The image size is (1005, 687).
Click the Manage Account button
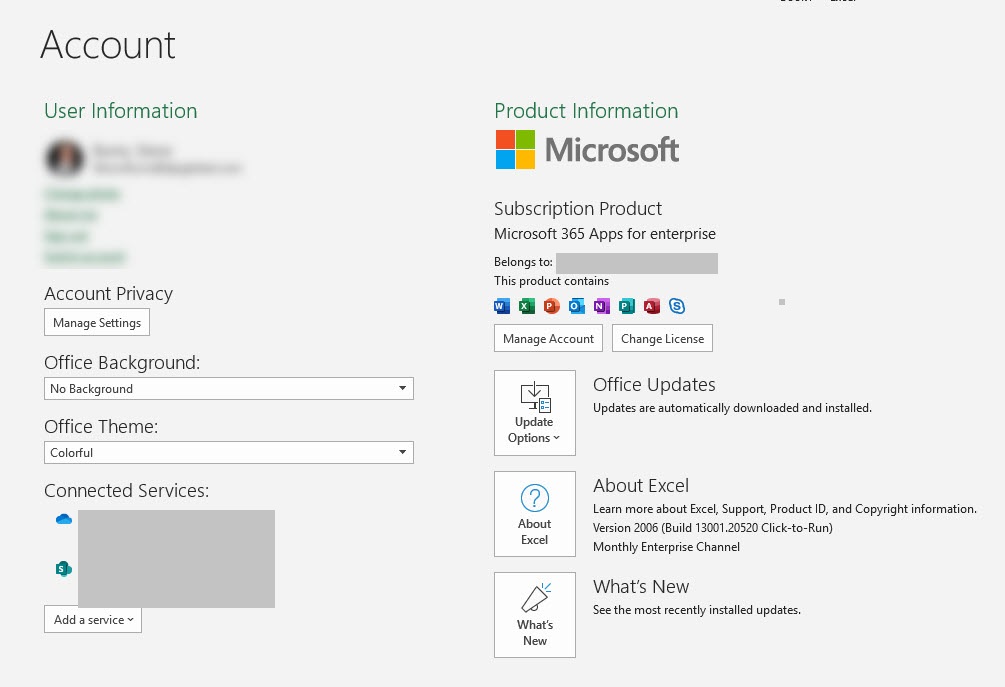click(548, 338)
